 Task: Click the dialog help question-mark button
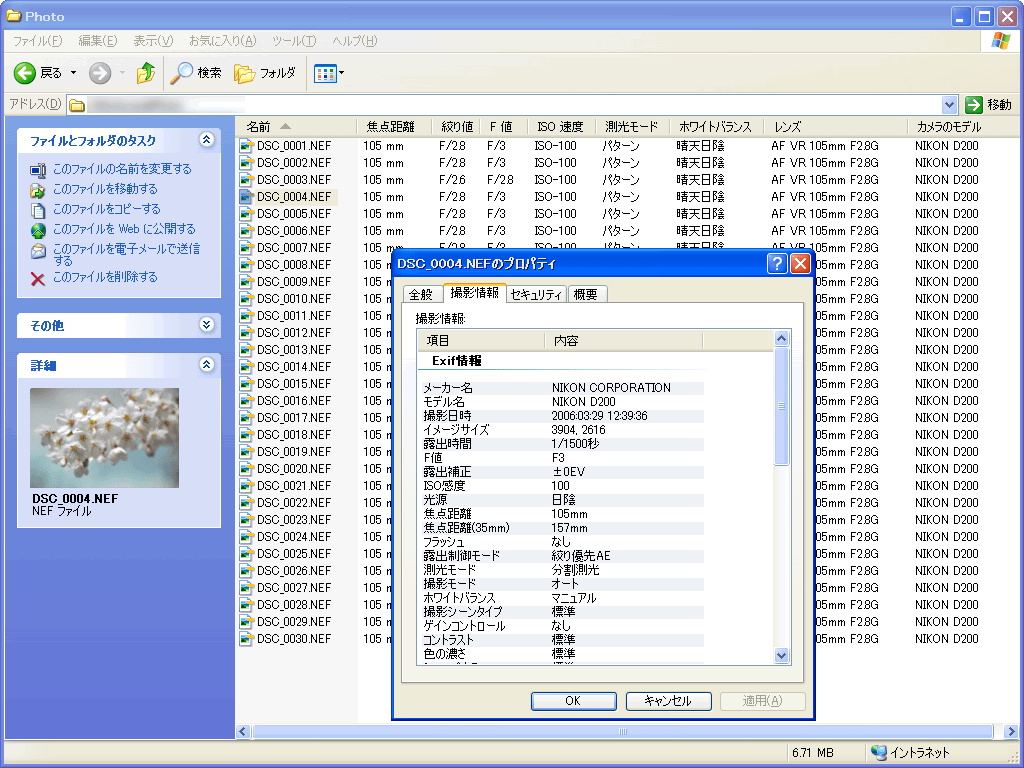pyautogui.click(x=776, y=264)
